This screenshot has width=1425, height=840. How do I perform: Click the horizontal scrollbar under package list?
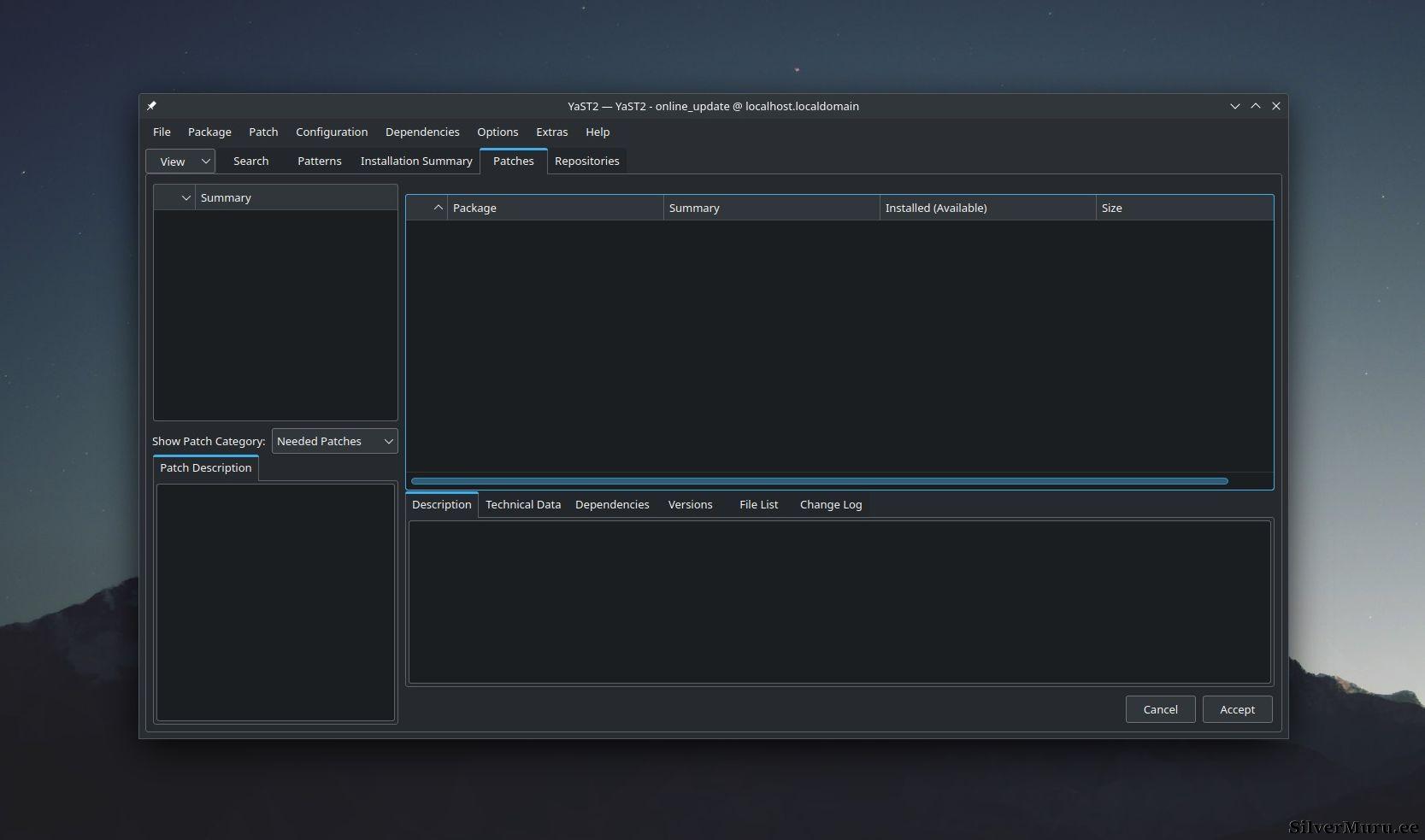[x=819, y=481]
